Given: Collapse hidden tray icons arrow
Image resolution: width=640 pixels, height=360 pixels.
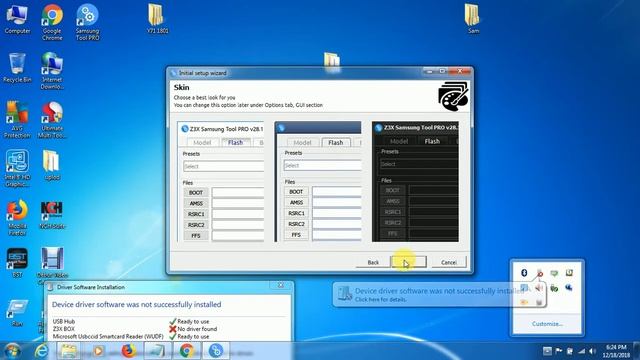Looking at the screenshot, I should point(547,351).
